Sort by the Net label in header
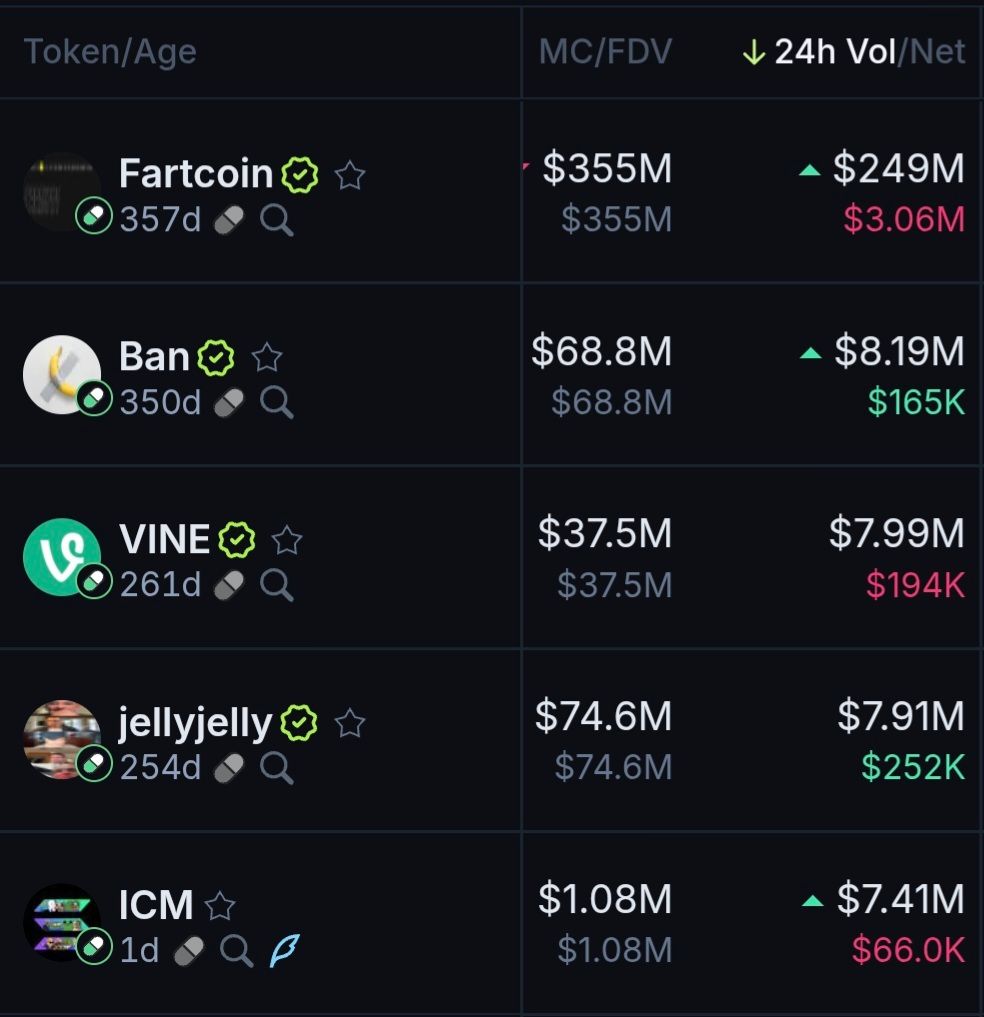The width and height of the screenshot is (984, 1017). tap(938, 52)
